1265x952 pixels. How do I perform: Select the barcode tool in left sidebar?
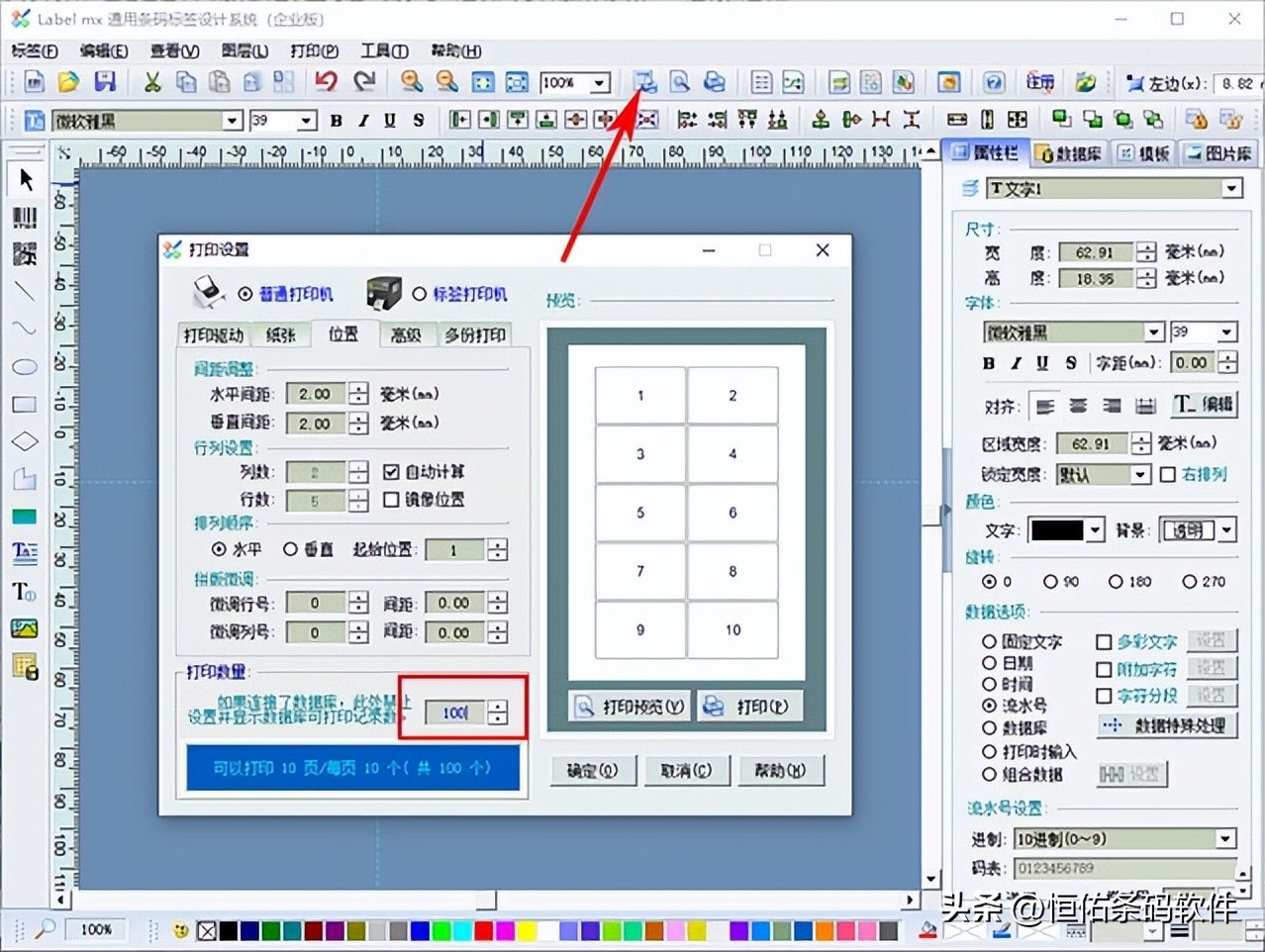[25, 218]
